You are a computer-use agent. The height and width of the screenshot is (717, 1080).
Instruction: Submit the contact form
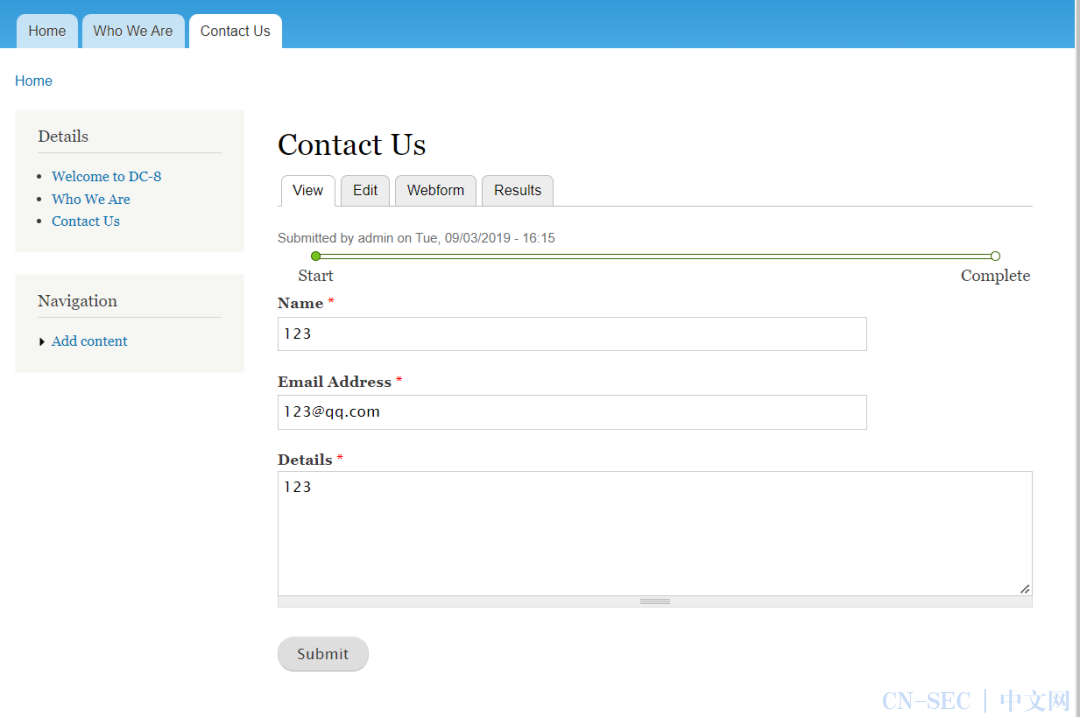(323, 654)
